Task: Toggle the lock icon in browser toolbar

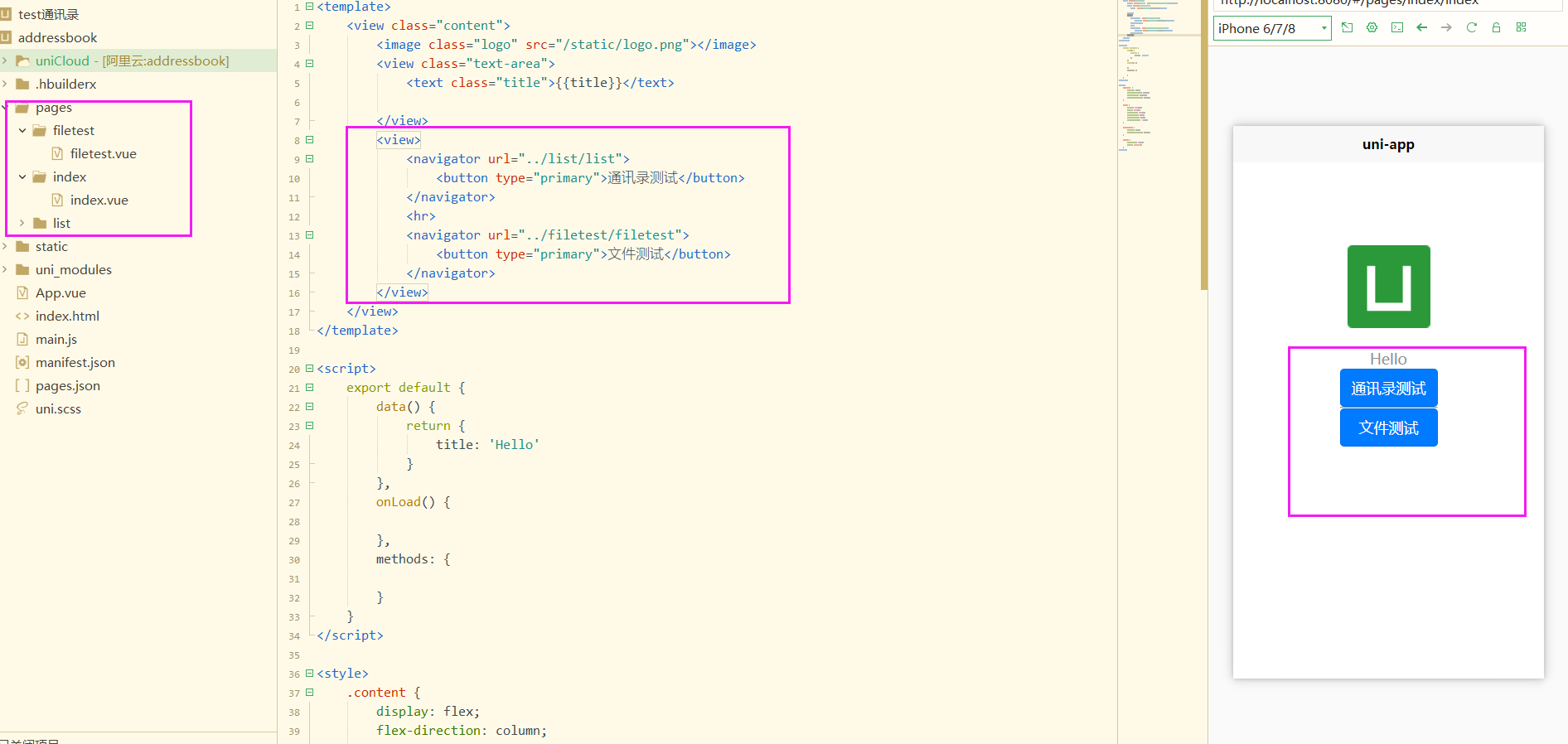Action: (x=1496, y=27)
